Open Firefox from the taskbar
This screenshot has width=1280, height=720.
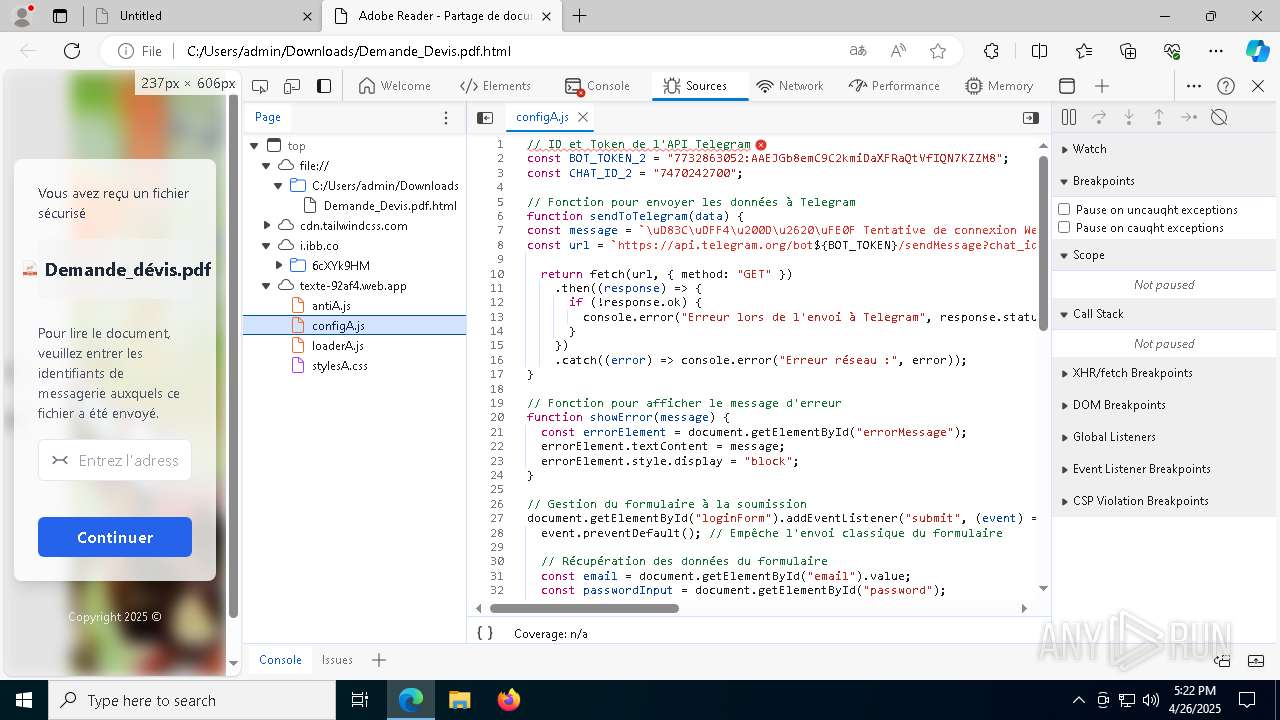coord(508,700)
